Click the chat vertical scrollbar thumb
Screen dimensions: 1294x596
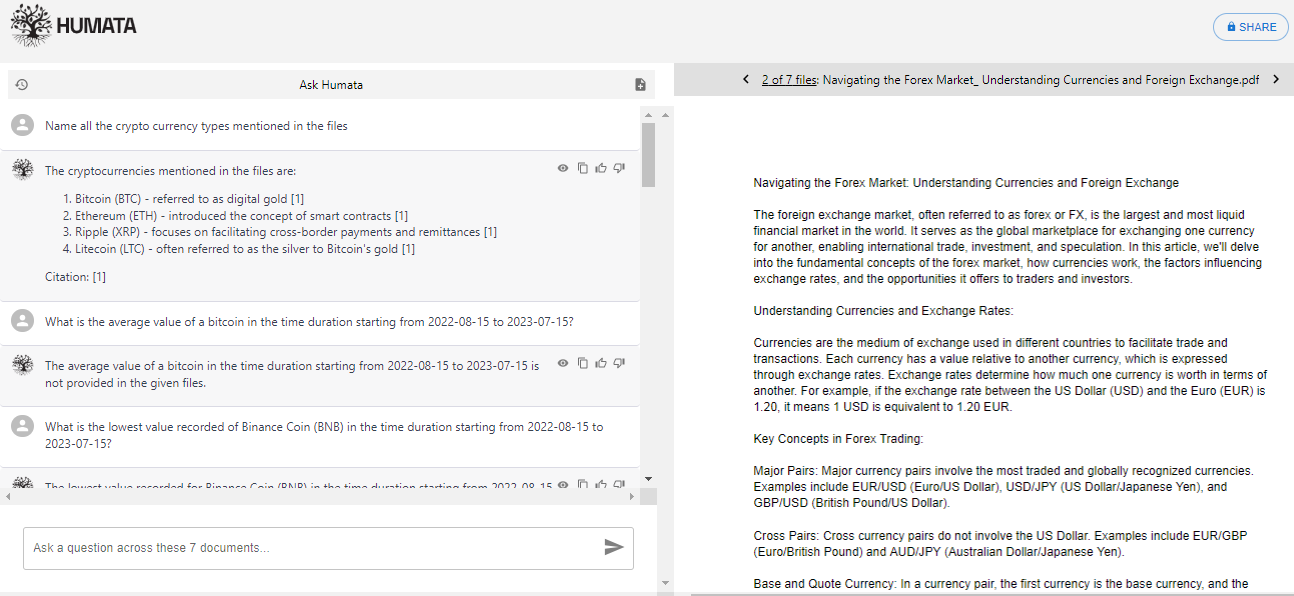click(648, 155)
